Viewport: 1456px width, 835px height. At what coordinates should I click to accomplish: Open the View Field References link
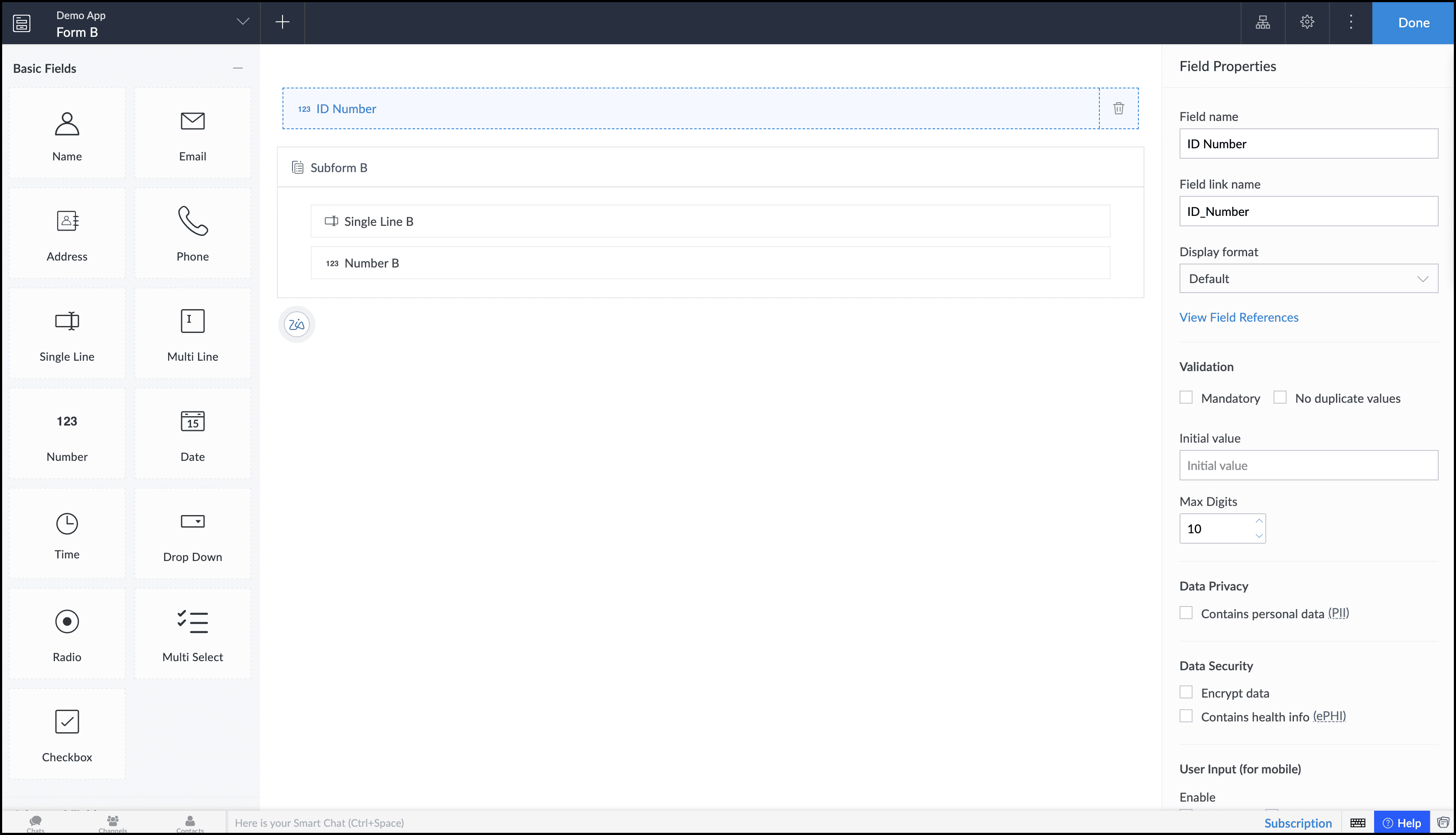click(1238, 317)
